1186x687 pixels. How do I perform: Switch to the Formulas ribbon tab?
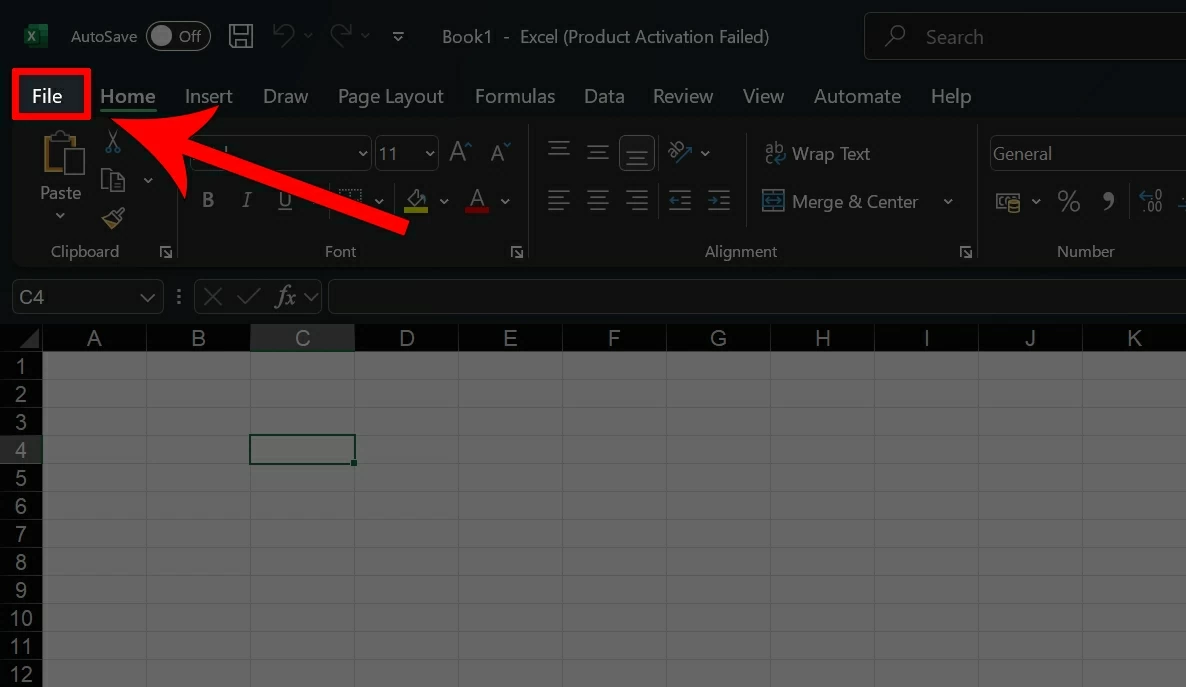(515, 96)
